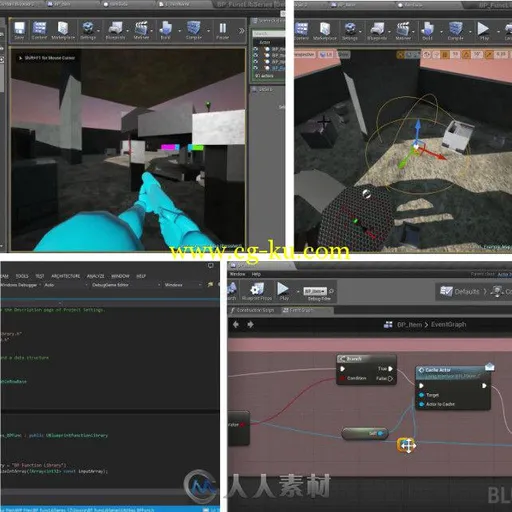Switch to Construction Script tab

[x=252, y=310]
